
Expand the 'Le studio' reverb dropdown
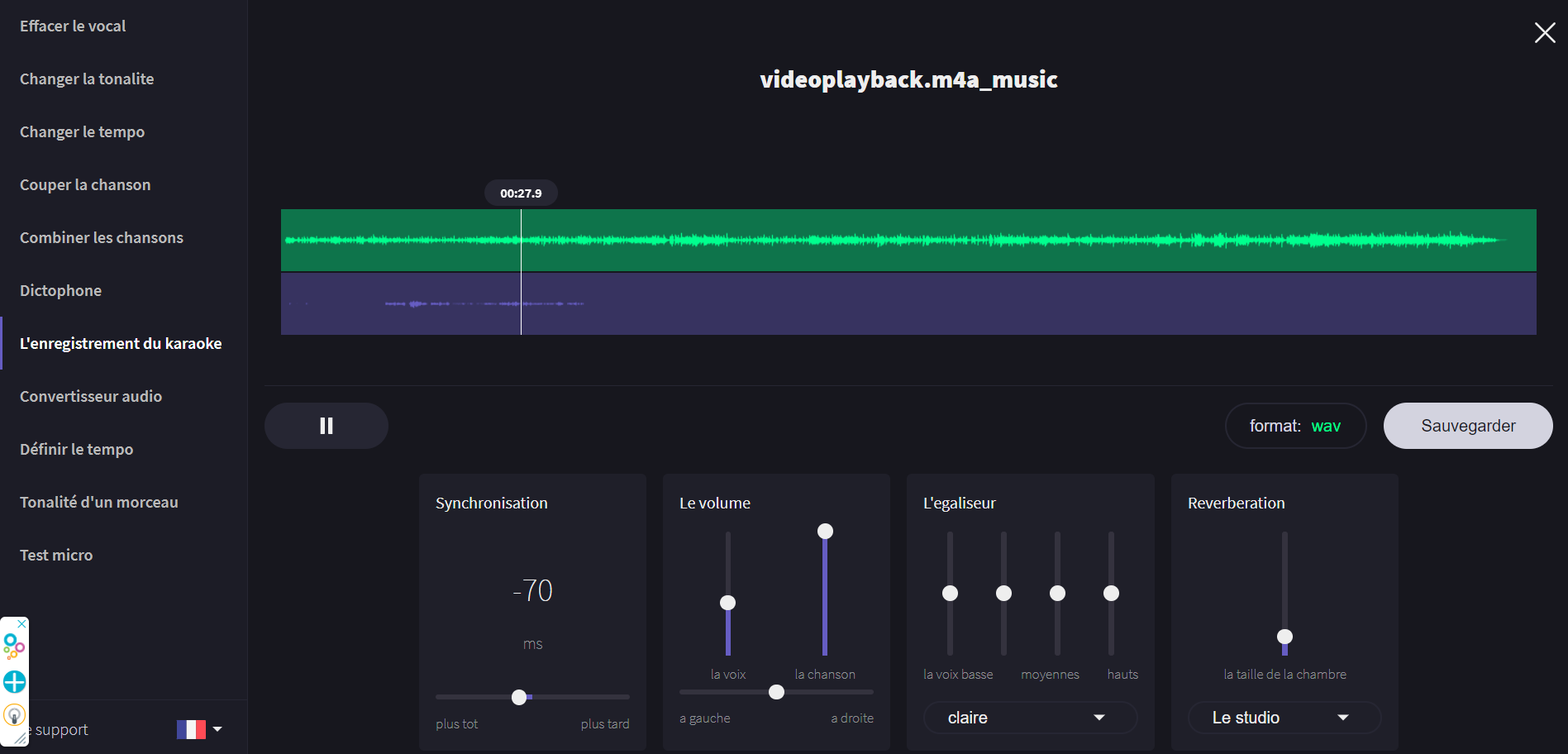[x=1283, y=718]
